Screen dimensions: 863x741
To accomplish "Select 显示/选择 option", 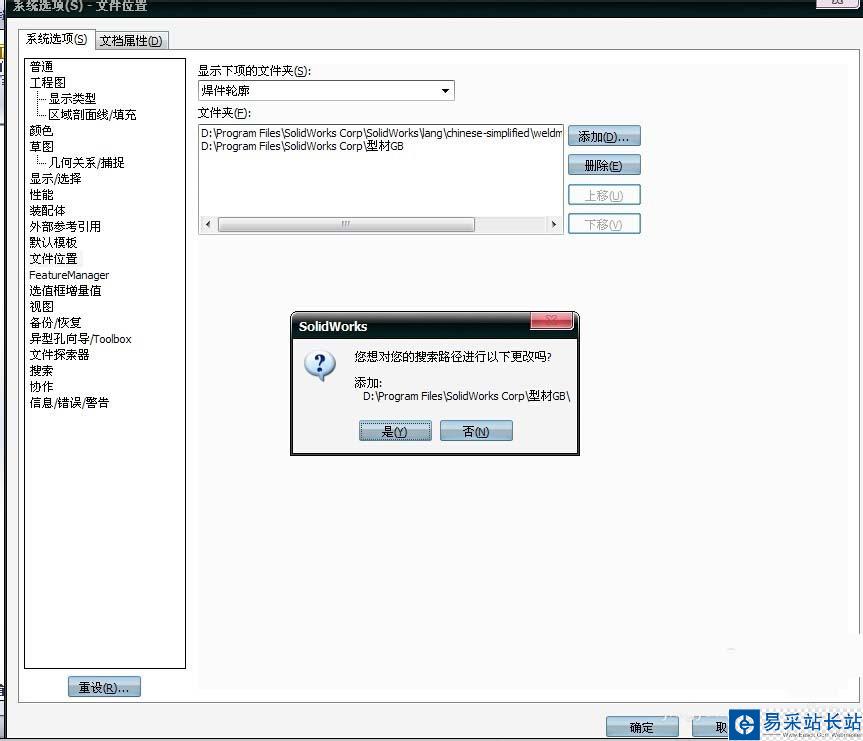I will pos(55,178).
